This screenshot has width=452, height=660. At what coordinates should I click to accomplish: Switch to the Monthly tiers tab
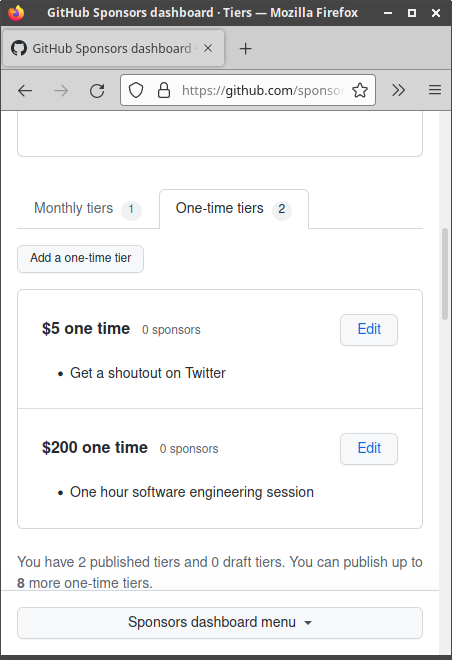point(88,209)
